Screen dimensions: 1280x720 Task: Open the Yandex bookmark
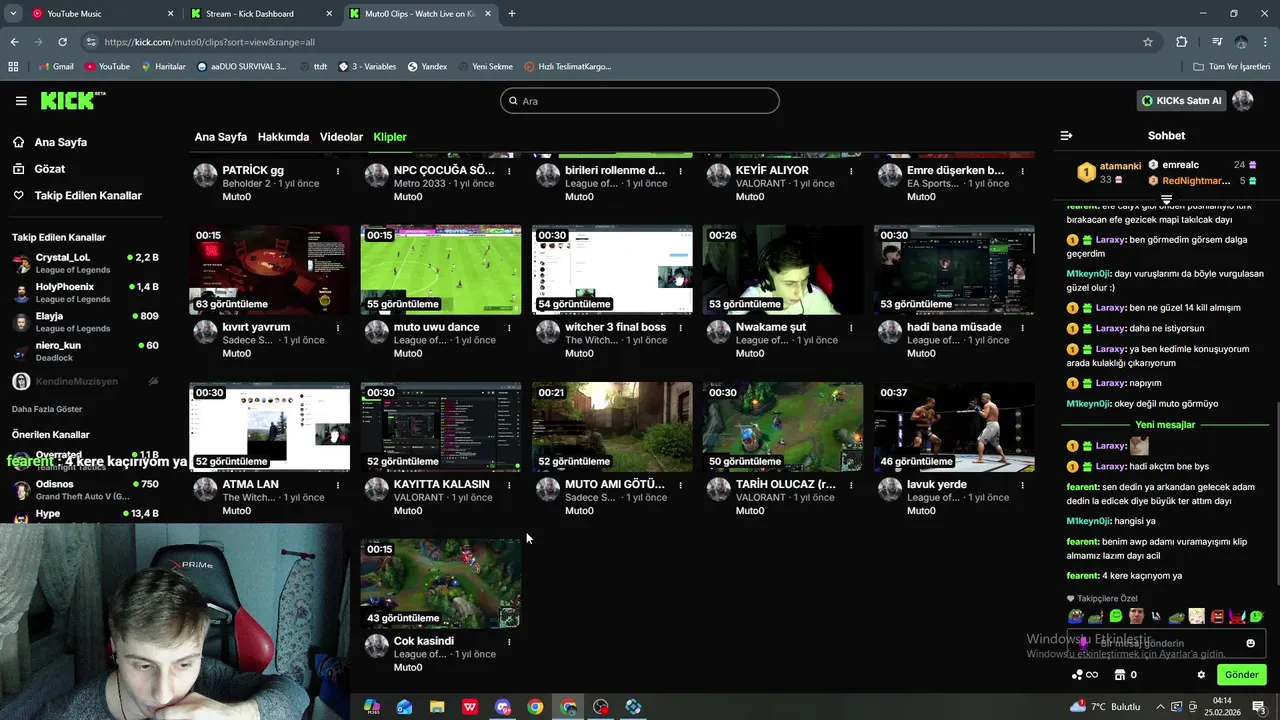[427, 67]
